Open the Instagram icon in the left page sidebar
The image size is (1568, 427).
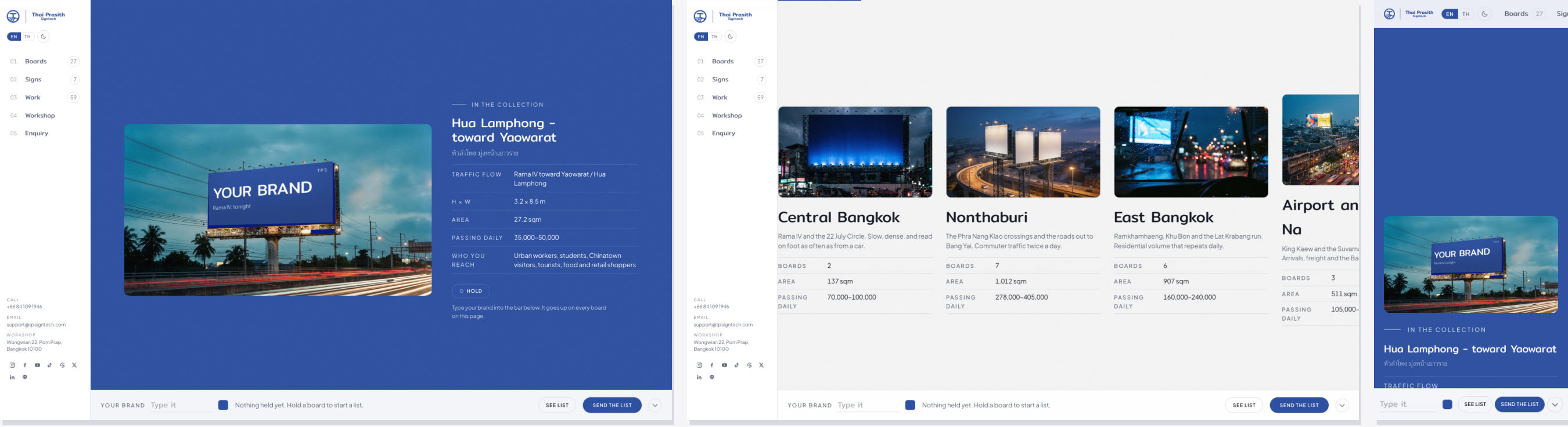pyautogui.click(x=12, y=365)
